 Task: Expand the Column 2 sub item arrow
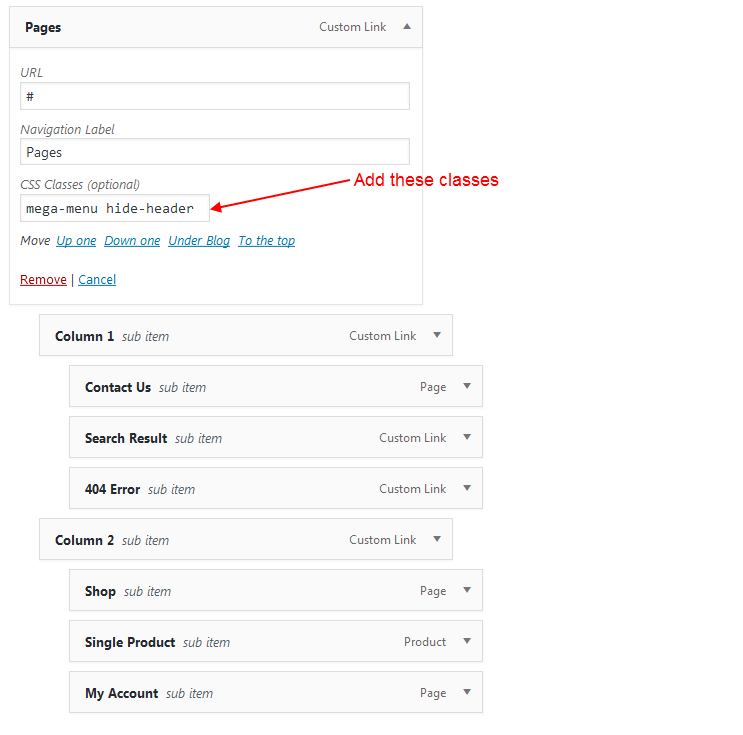437,539
